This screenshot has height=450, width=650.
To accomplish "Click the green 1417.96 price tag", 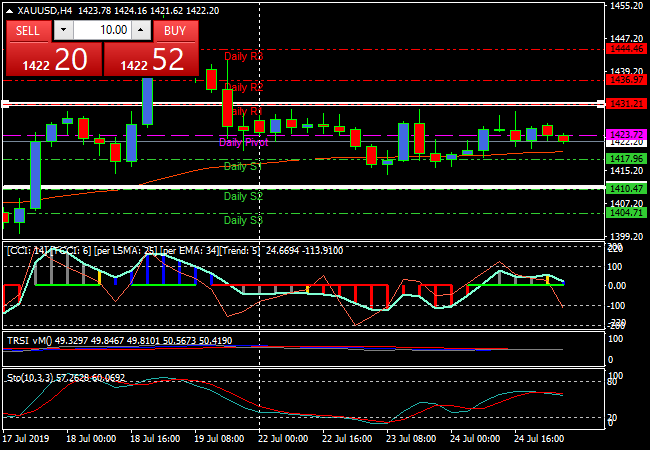I will (626, 159).
